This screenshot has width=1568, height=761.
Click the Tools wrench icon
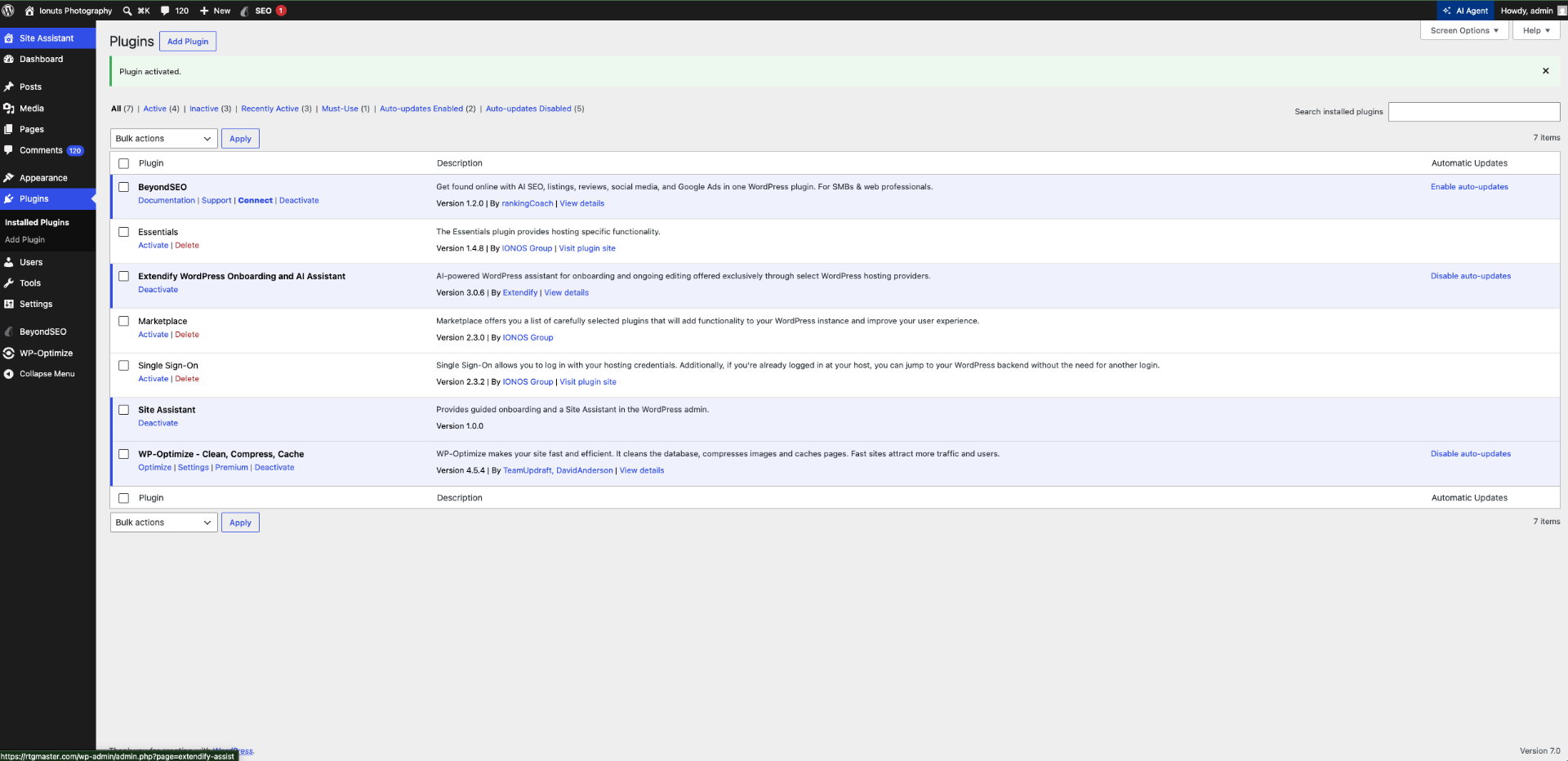9,283
